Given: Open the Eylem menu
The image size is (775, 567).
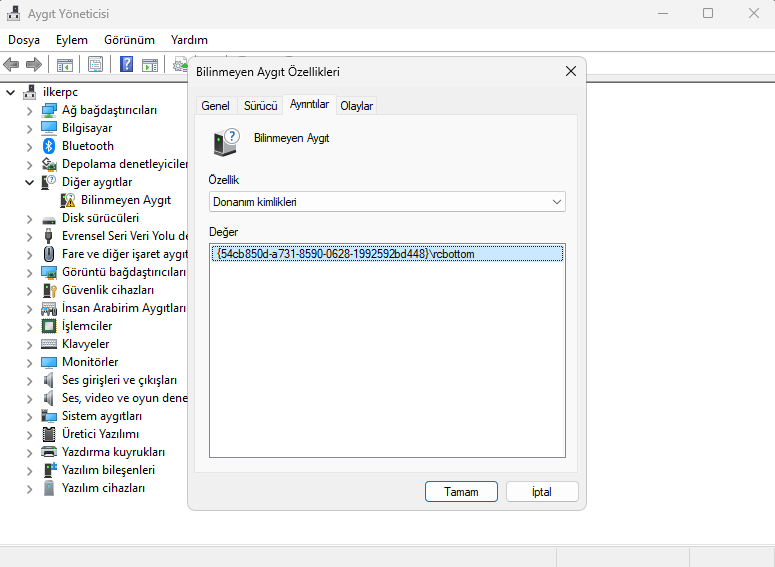Looking at the screenshot, I should click(x=72, y=40).
